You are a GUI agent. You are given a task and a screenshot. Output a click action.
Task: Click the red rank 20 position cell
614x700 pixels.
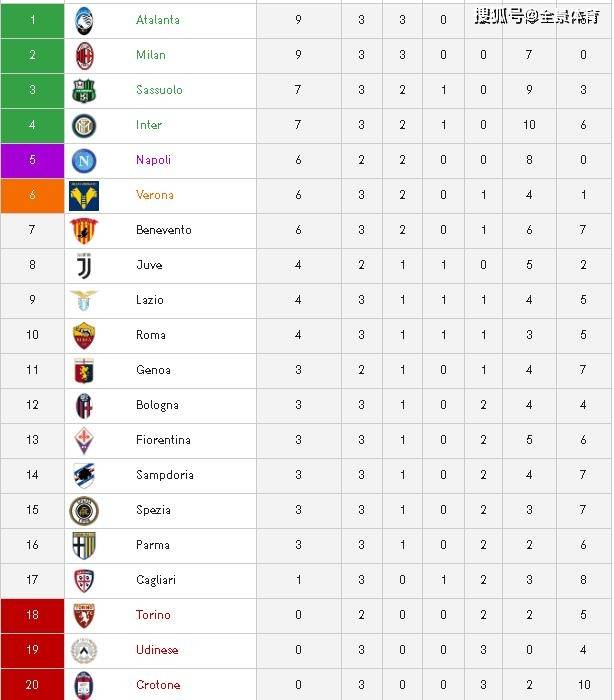tap(32, 685)
